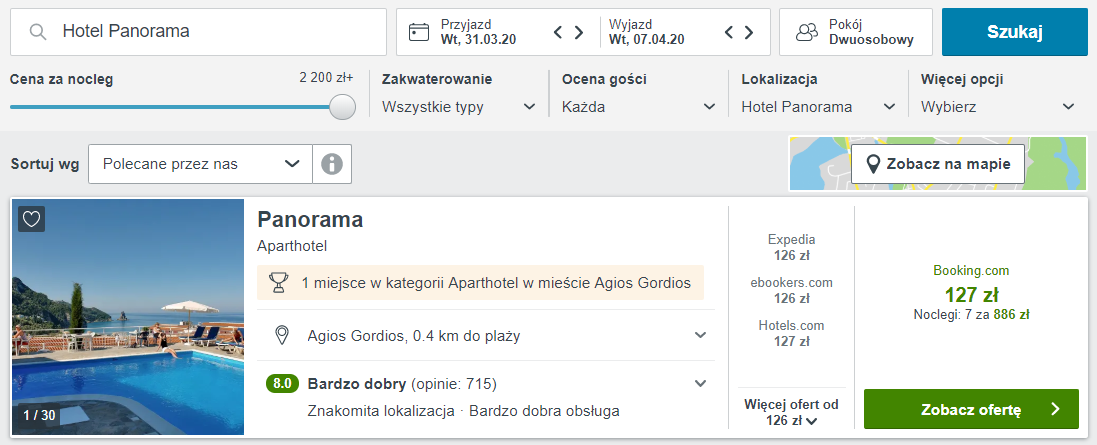The height and width of the screenshot is (445, 1097).
Task: Click the info icon next to sorting
Action: click(332, 164)
